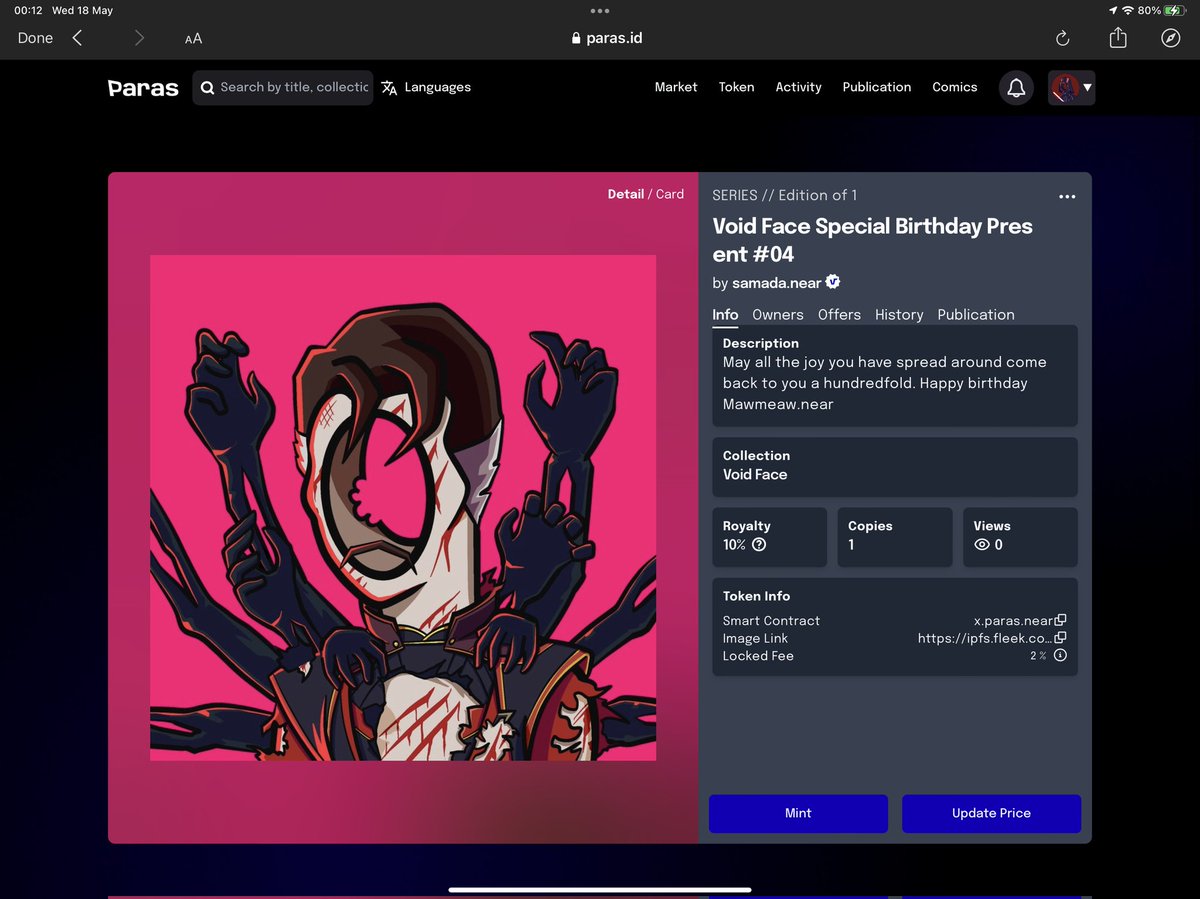1200x899 pixels.
Task: Select the Owners tab
Action: 778,315
